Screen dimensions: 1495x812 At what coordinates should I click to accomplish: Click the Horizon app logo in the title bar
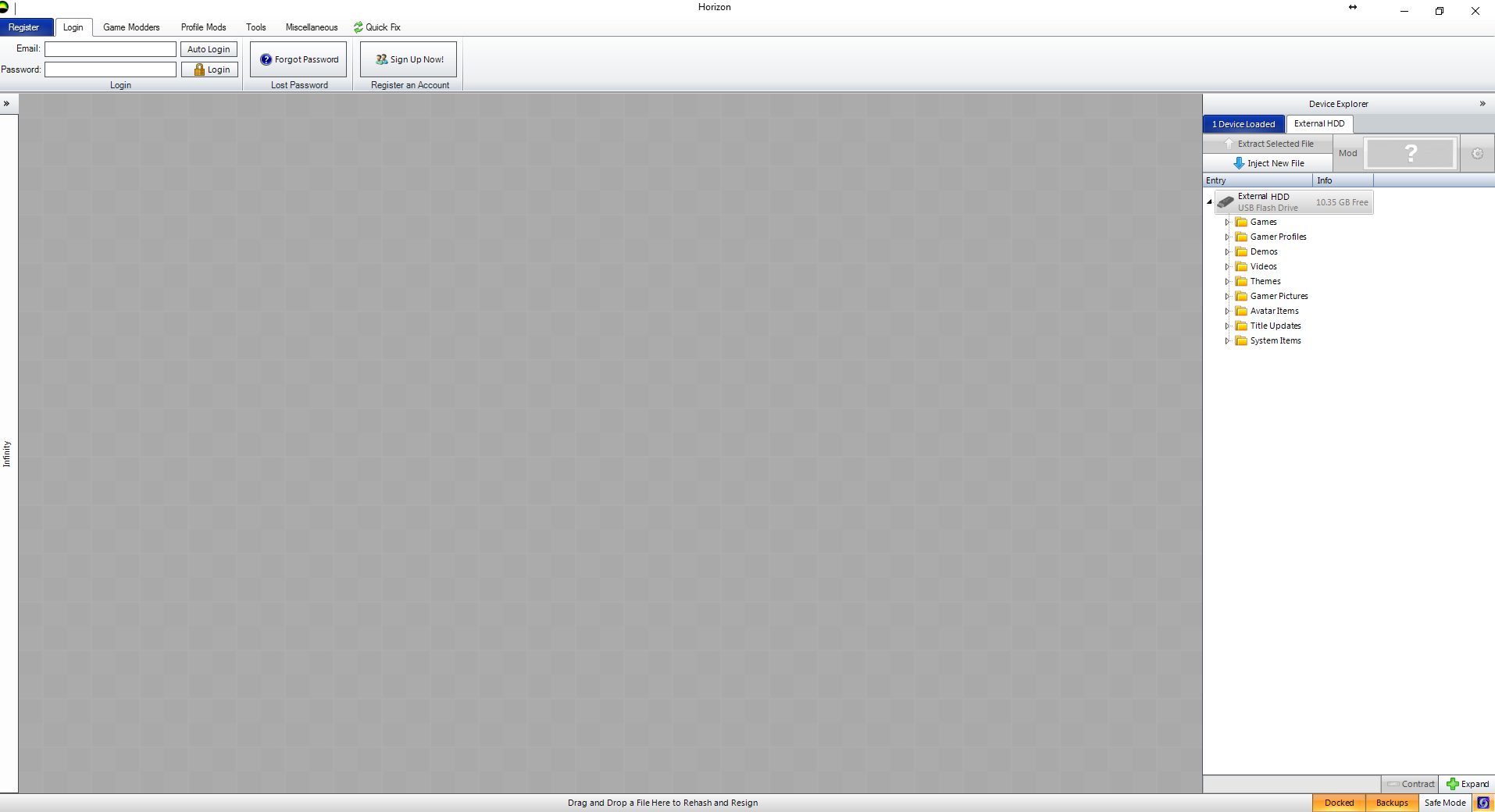[x=4, y=7]
